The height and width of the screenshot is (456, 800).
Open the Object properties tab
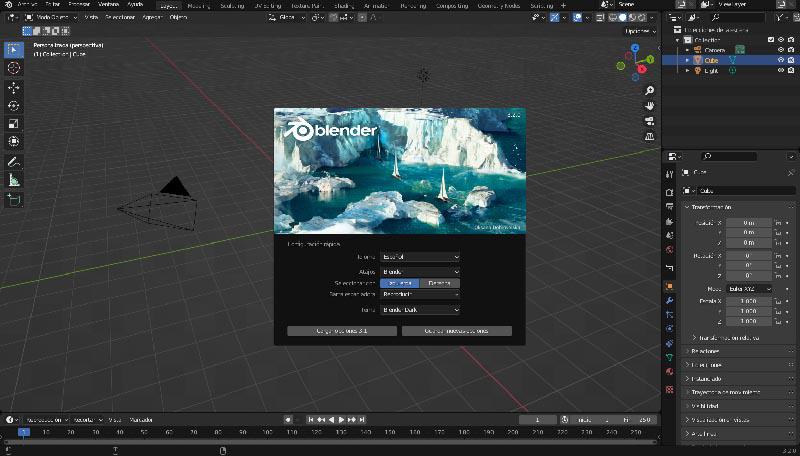click(669, 287)
